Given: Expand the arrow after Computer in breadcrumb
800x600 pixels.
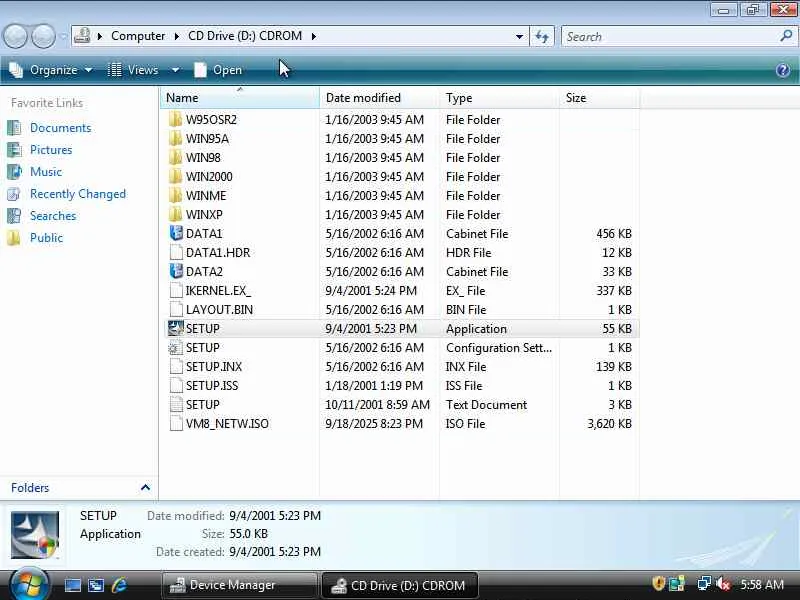Looking at the screenshot, I should pos(177,36).
